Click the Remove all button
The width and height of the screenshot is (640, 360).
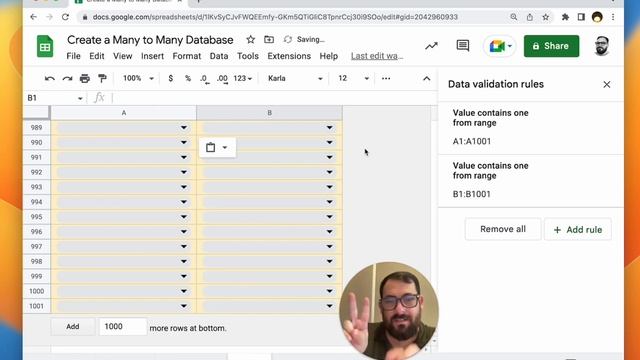pyautogui.click(x=503, y=229)
